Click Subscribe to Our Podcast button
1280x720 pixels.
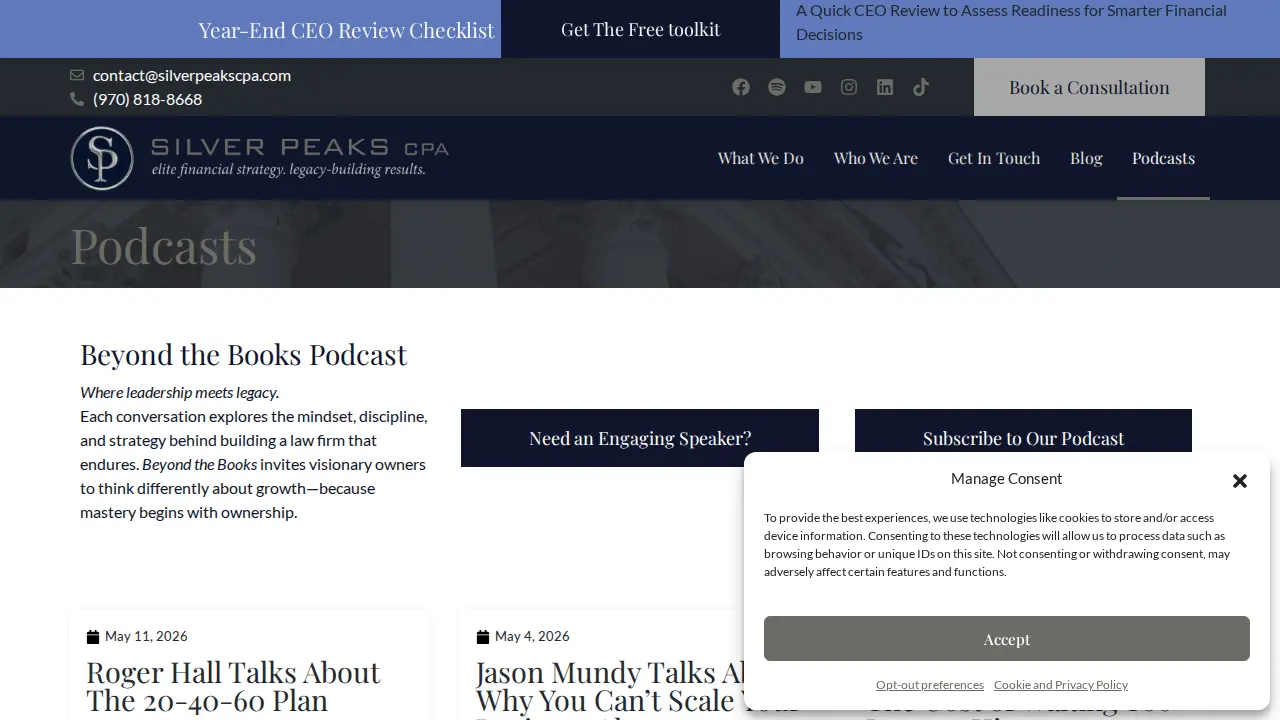(1023, 438)
